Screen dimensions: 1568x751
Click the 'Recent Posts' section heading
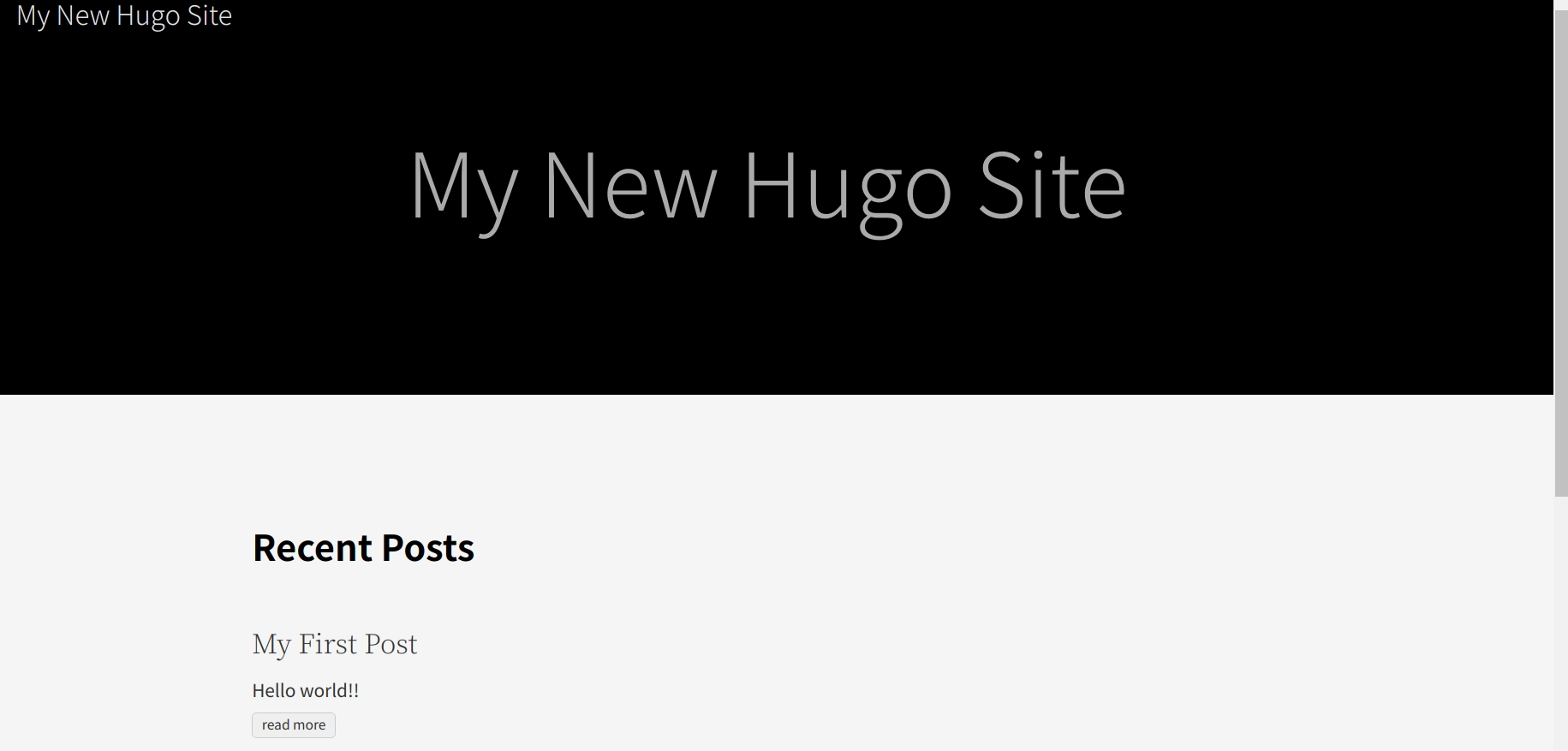(x=363, y=548)
